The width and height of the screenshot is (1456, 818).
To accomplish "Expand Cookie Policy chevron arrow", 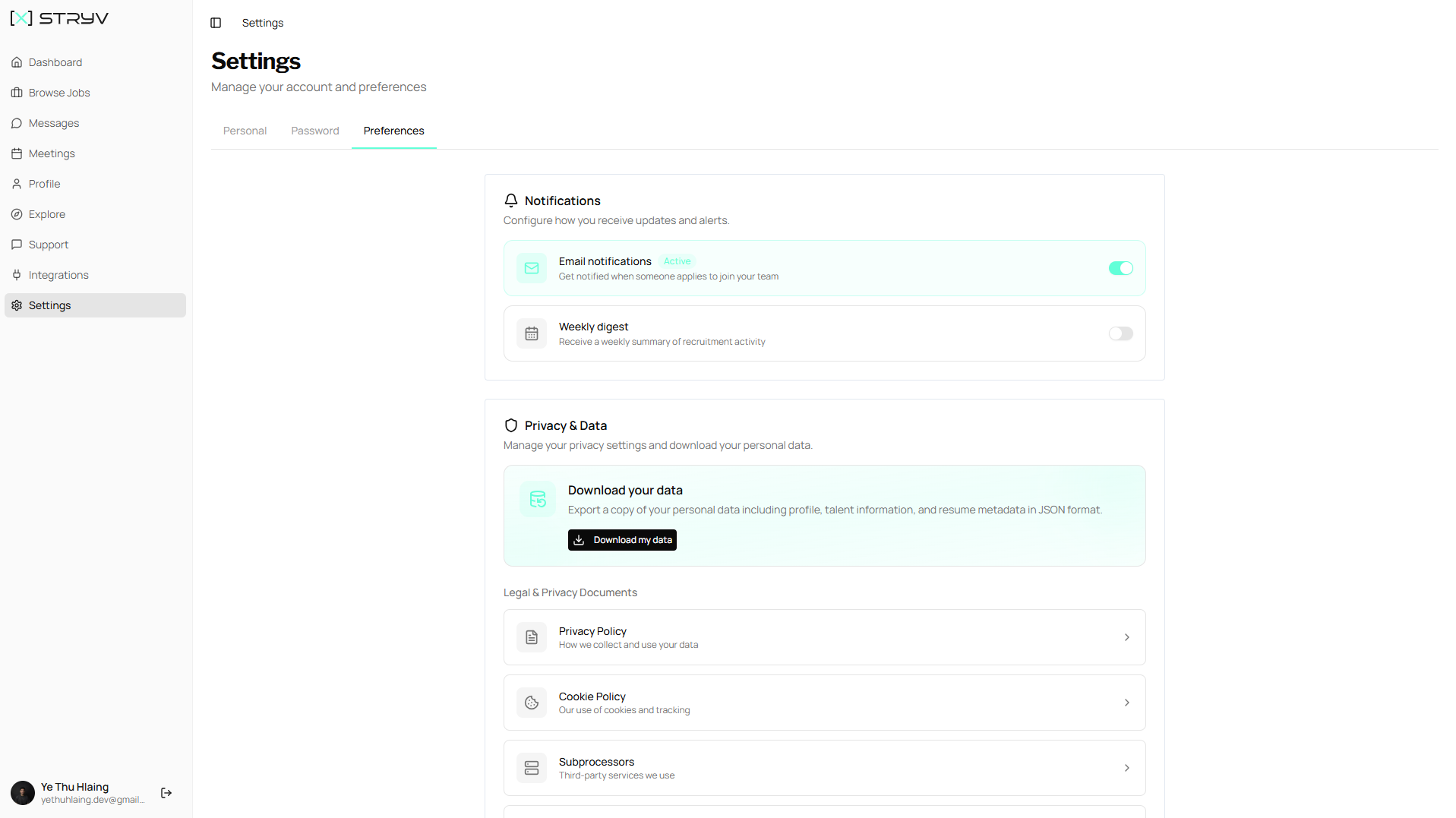I will coord(1126,703).
